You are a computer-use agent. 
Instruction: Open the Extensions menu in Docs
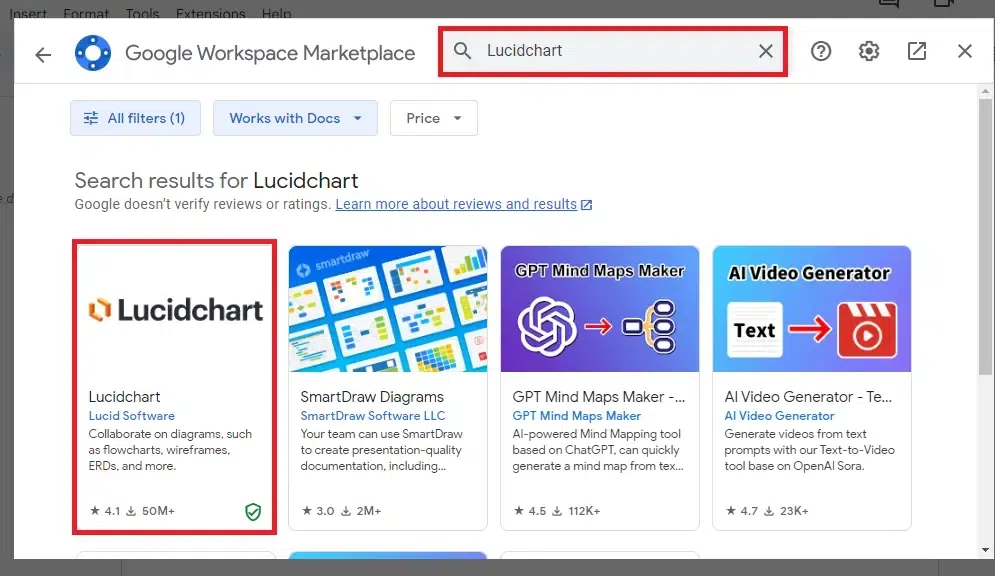coord(211,13)
